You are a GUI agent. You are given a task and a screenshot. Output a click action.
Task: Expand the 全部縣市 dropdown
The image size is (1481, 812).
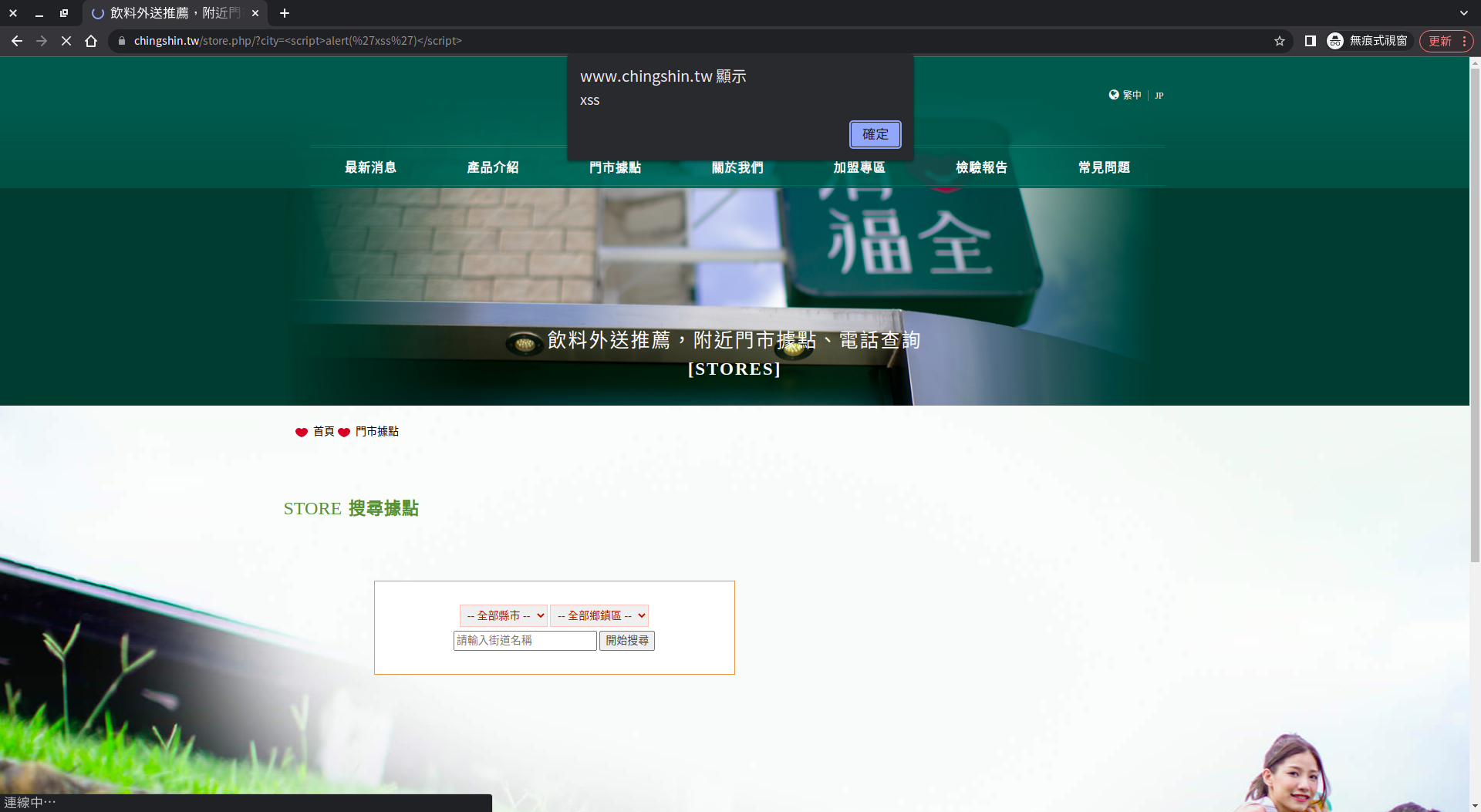click(504, 615)
